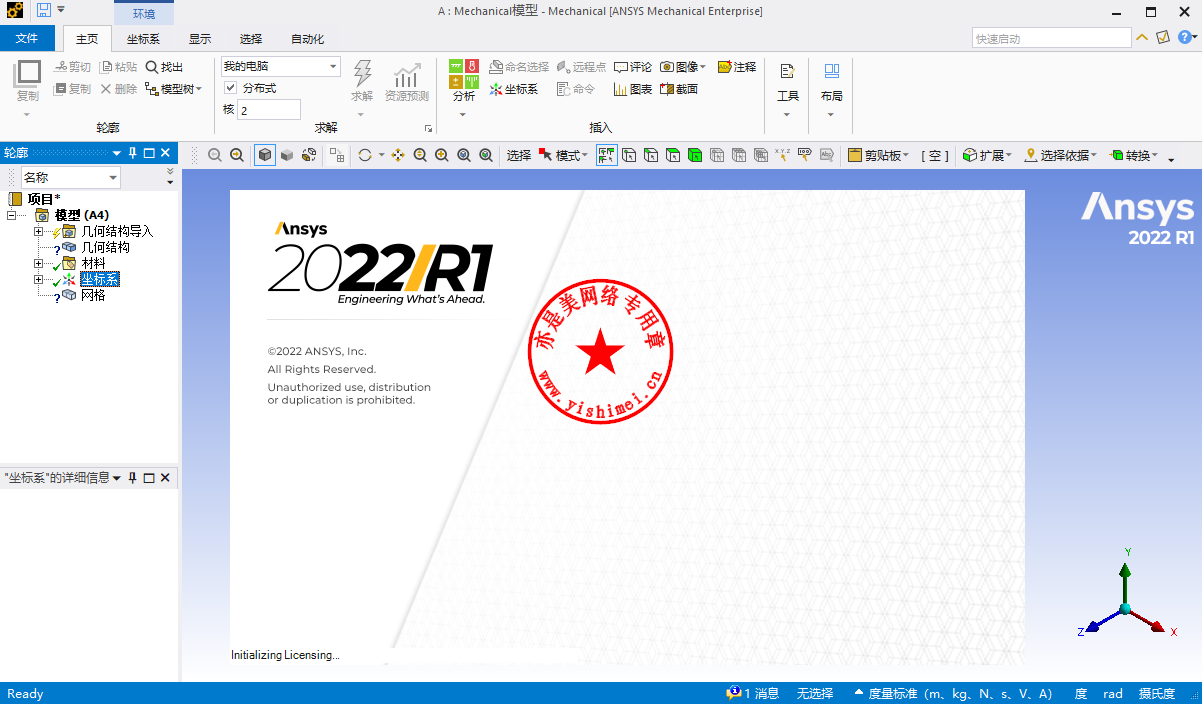The height and width of the screenshot is (704, 1202).
Task: Insert a 坐标系 coordinate system from ribbon
Action: [514, 89]
